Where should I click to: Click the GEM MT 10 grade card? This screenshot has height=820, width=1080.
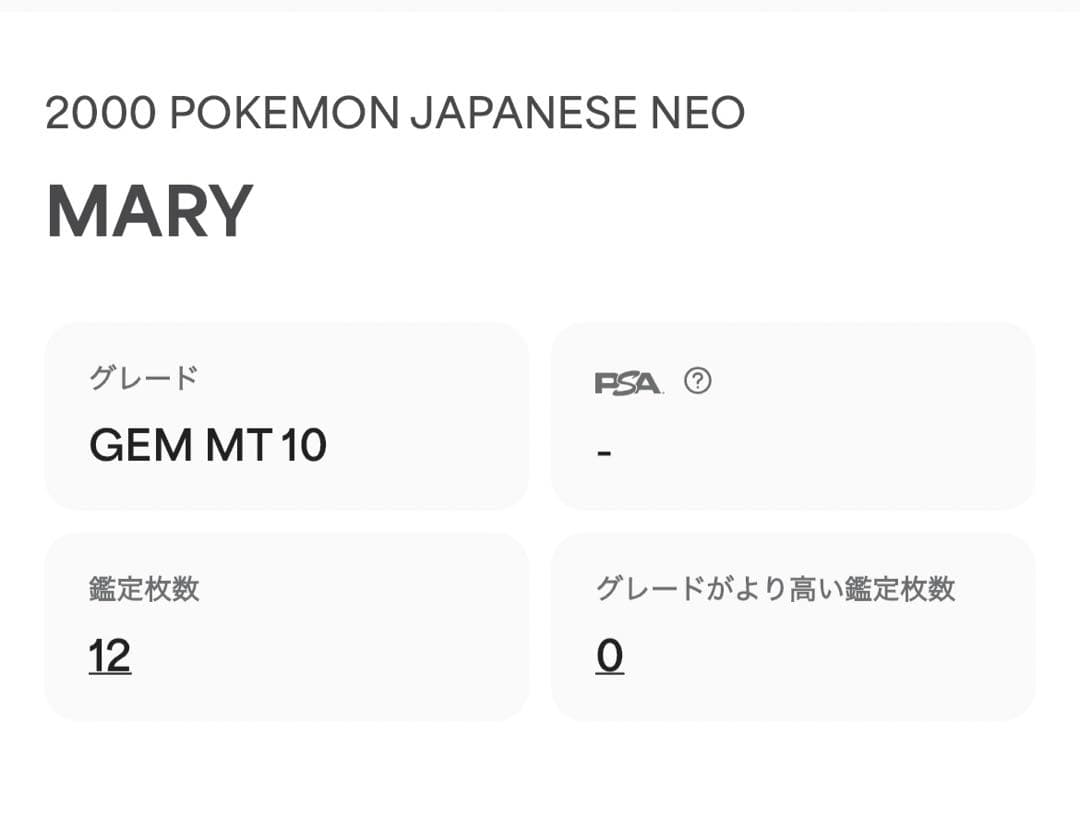pyautogui.click(x=287, y=414)
